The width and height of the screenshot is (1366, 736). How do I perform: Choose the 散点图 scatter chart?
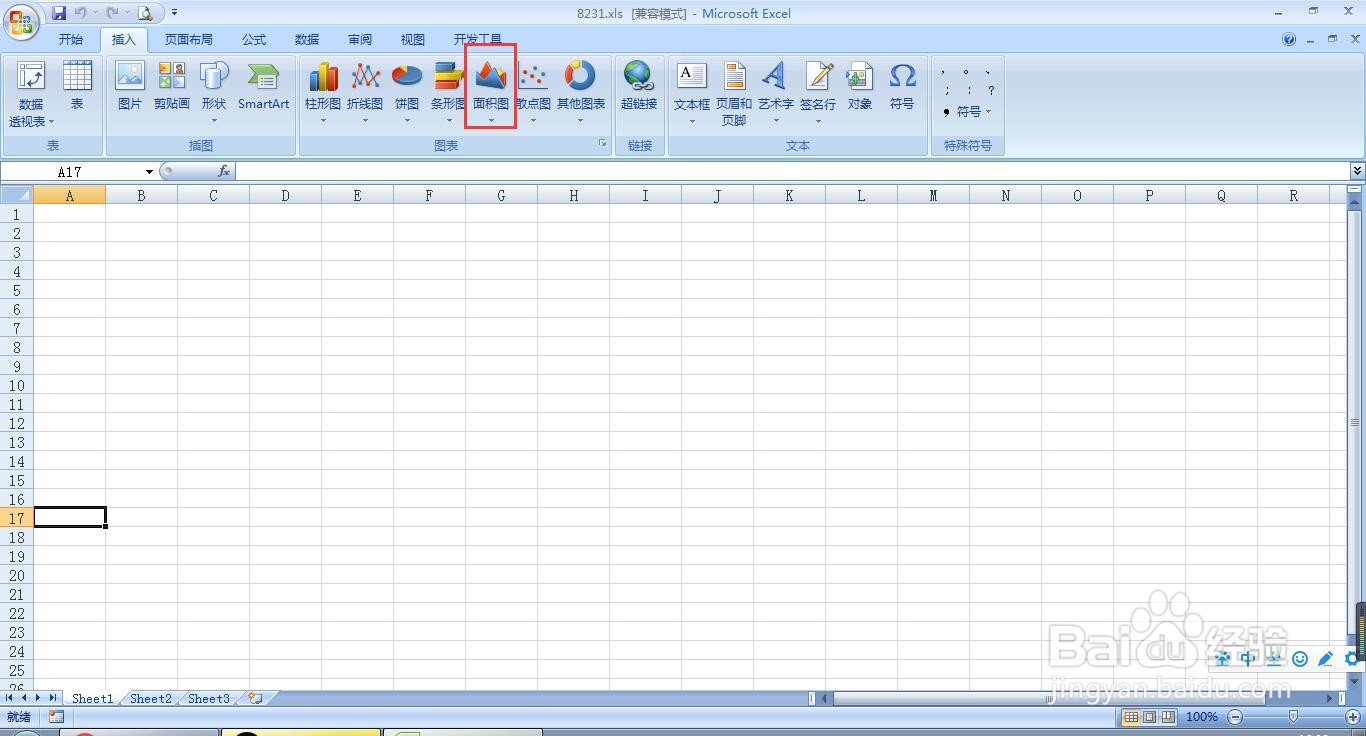point(533,92)
